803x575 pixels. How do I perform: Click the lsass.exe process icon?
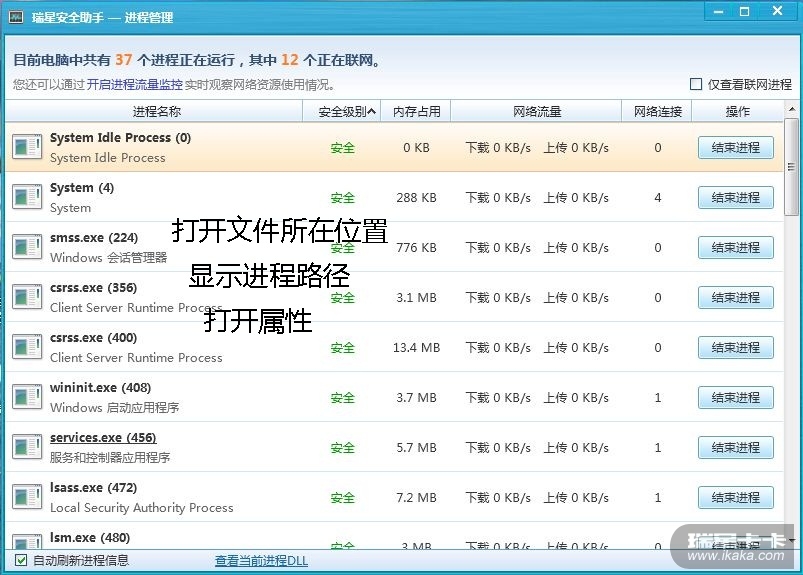[27, 497]
